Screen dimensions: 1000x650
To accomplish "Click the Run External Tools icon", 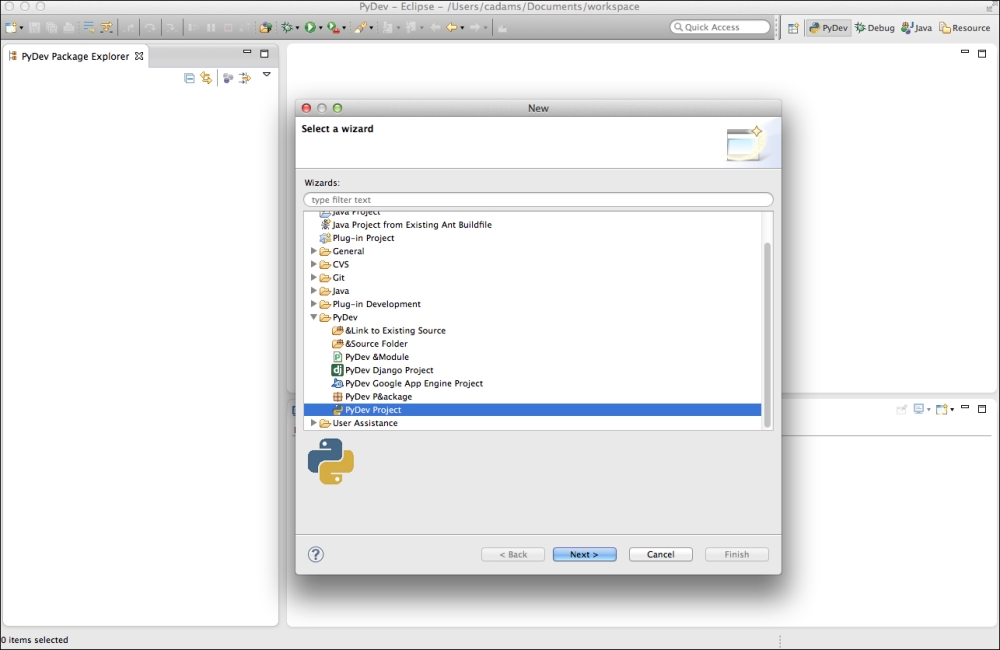I will (333, 27).
